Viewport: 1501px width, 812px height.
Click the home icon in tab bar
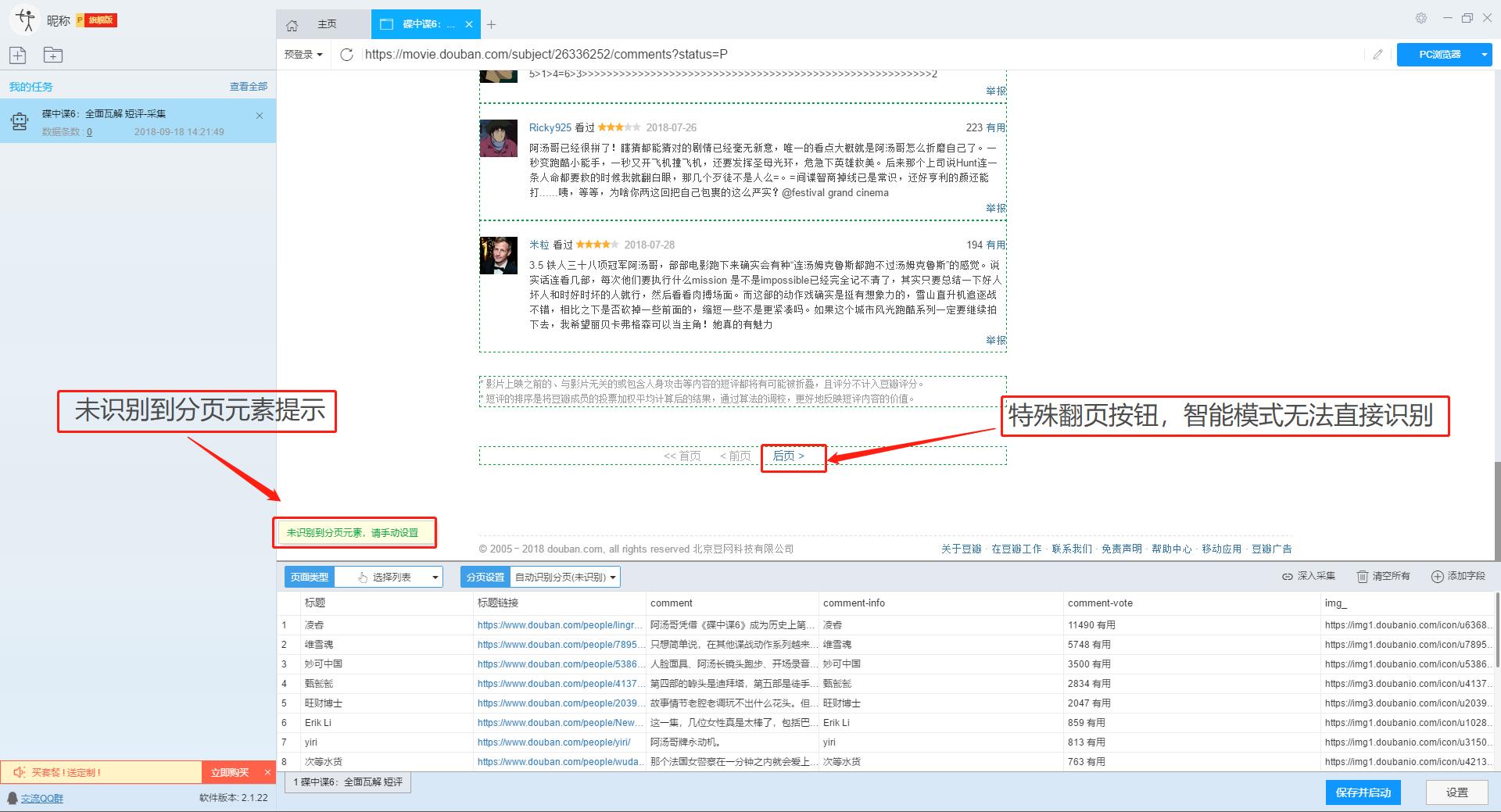coord(292,25)
